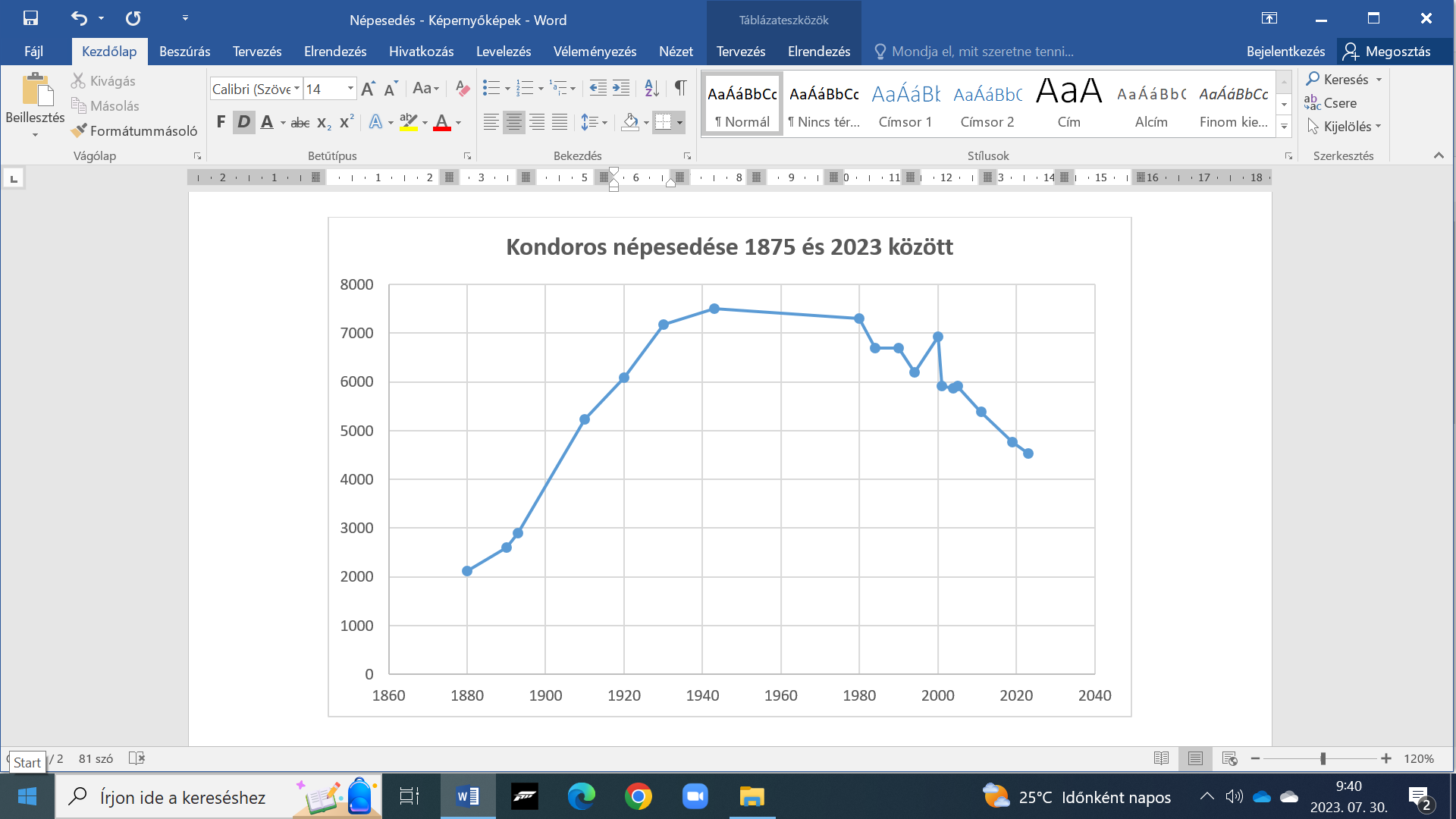Switch to the Hivatkozás tab

(422, 52)
